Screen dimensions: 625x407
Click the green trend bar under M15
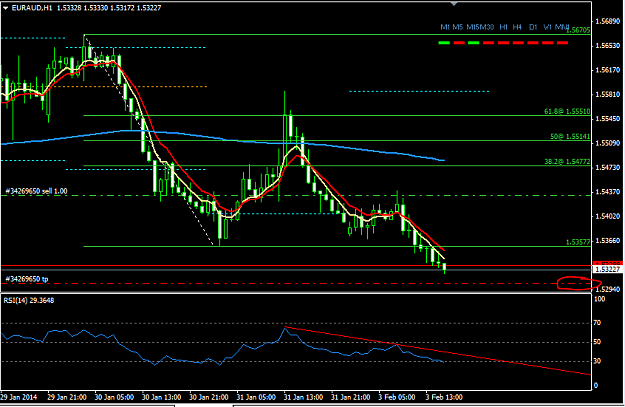(x=474, y=43)
